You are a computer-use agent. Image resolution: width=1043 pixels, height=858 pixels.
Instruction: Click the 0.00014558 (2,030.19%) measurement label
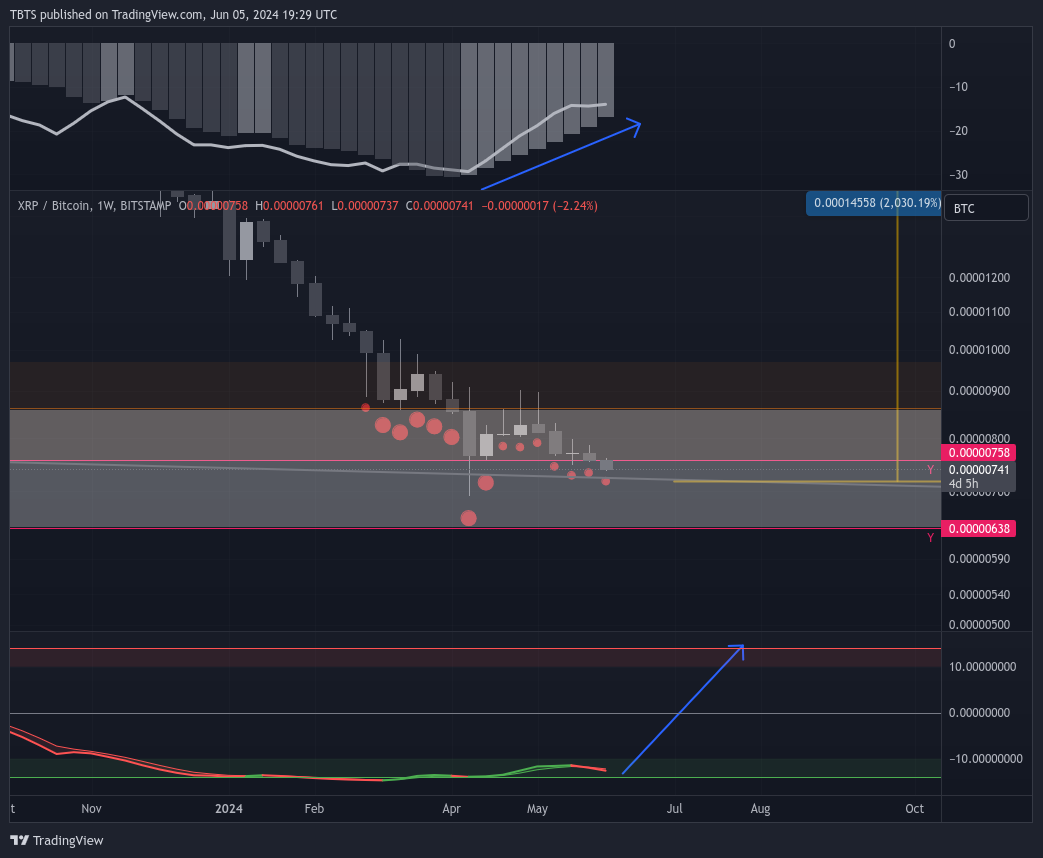click(874, 203)
